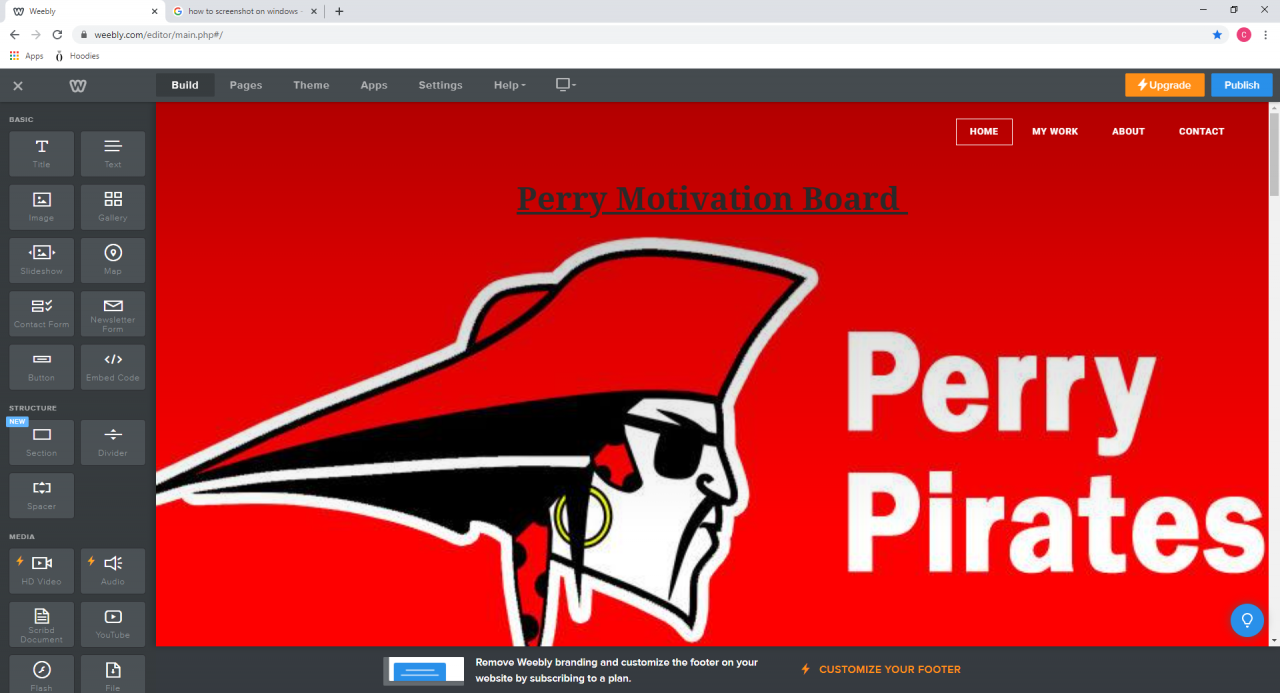Open a new browser tab
Image resolution: width=1280 pixels, height=693 pixels.
click(x=339, y=11)
